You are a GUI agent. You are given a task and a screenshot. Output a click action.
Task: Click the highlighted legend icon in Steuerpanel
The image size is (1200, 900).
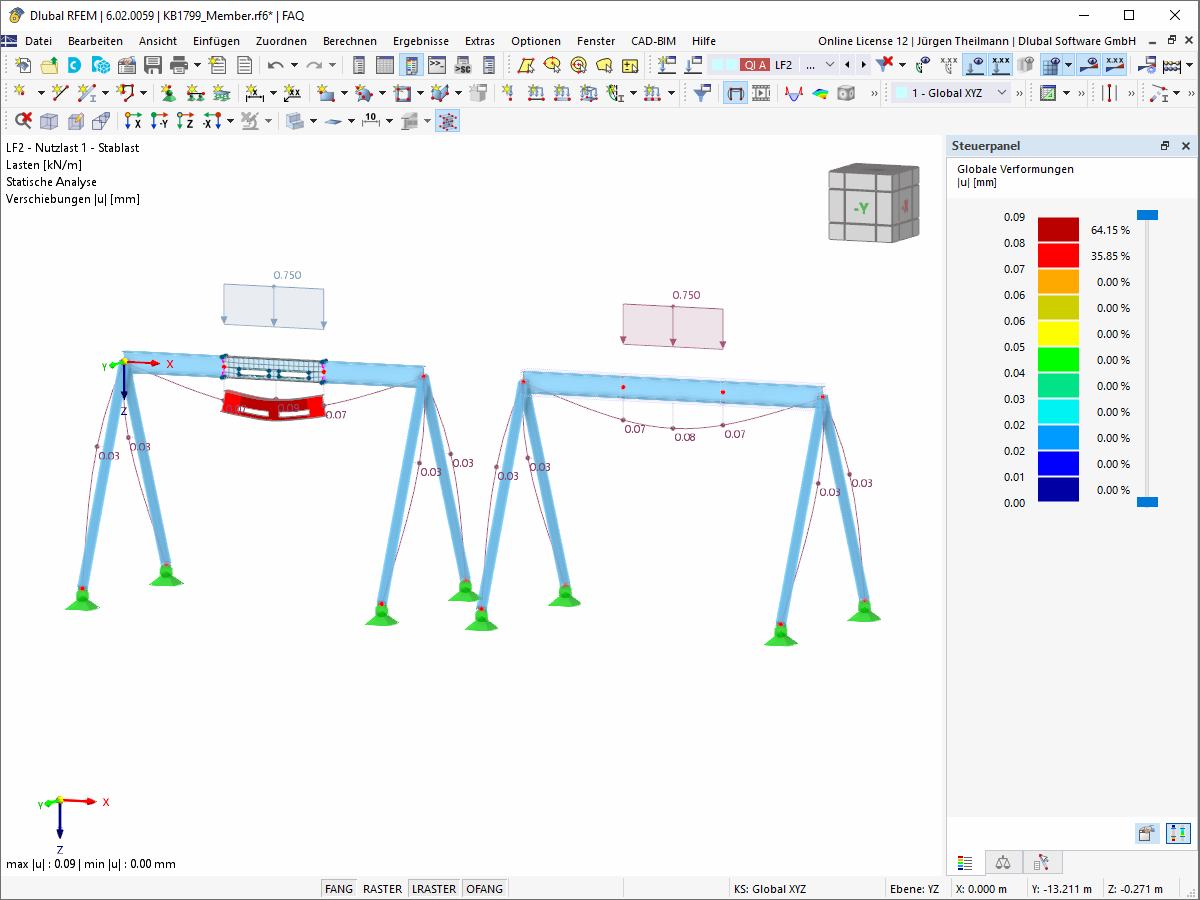coord(1178,832)
